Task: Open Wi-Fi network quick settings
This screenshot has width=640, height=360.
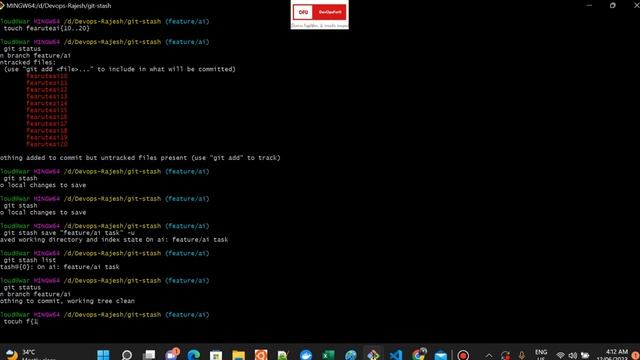Action: (560, 356)
